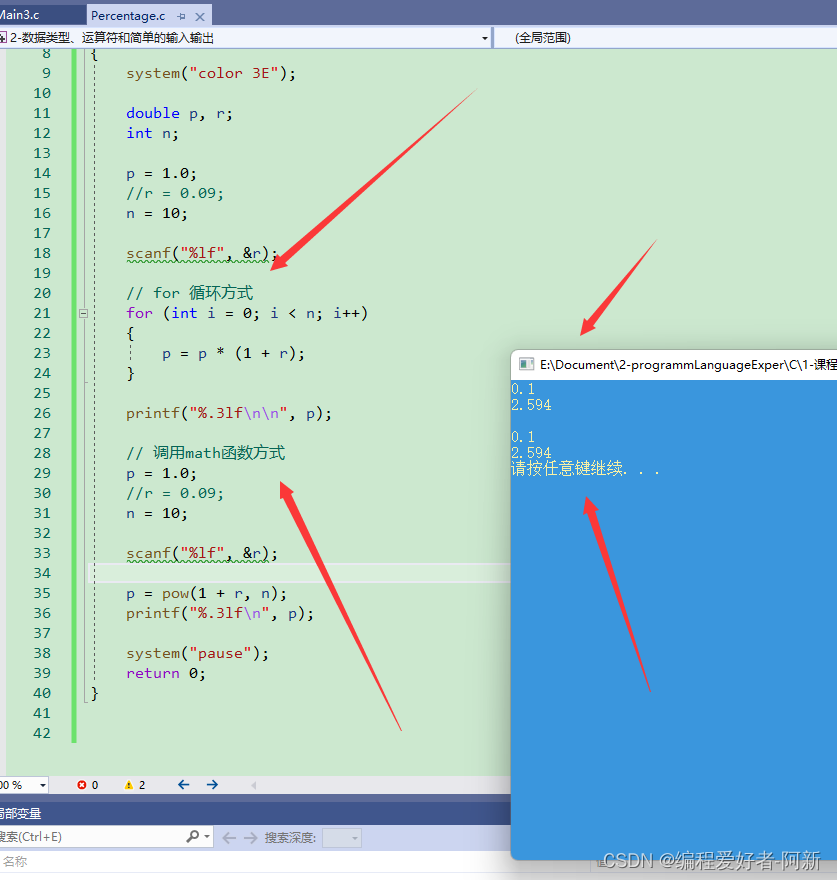Navigate backward with the left arrow
The image size is (837, 880).
coord(184,785)
